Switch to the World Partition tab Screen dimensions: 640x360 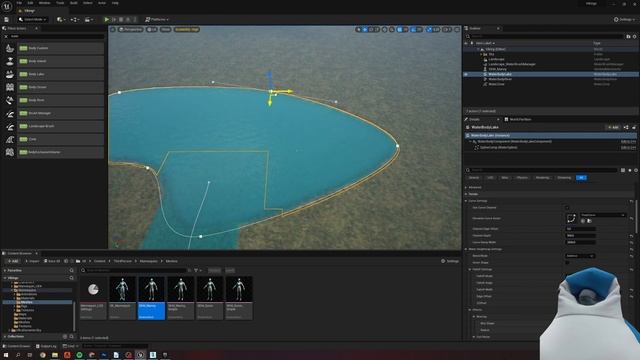pyautogui.click(x=518, y=119)
